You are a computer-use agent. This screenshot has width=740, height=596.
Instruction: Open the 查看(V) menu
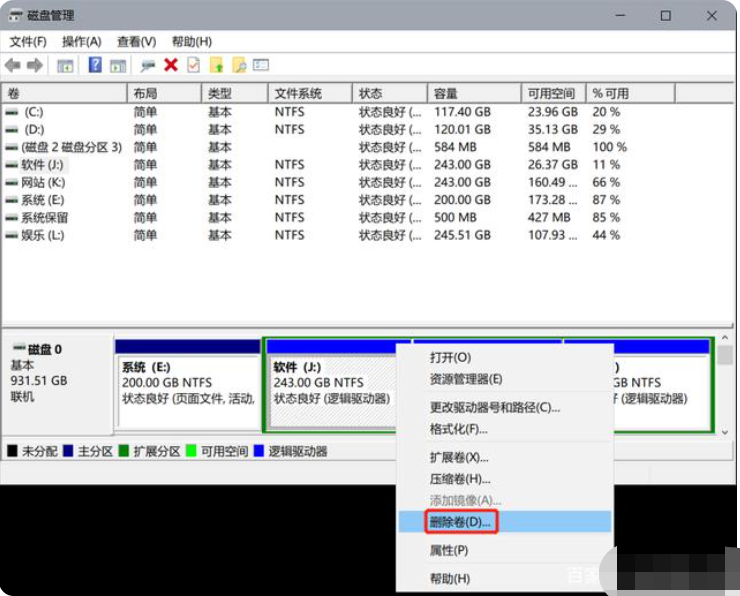tap(136, 41)
